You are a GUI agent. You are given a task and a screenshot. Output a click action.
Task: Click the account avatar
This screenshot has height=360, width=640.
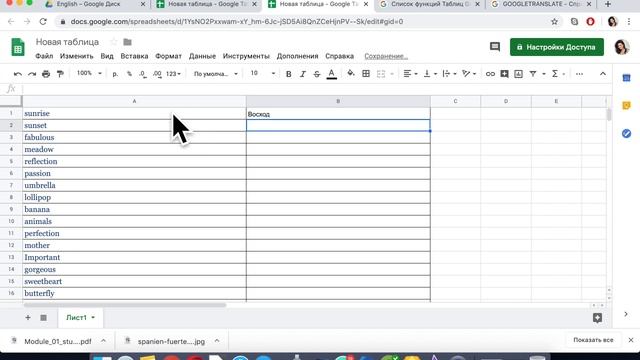pos(622,47)
